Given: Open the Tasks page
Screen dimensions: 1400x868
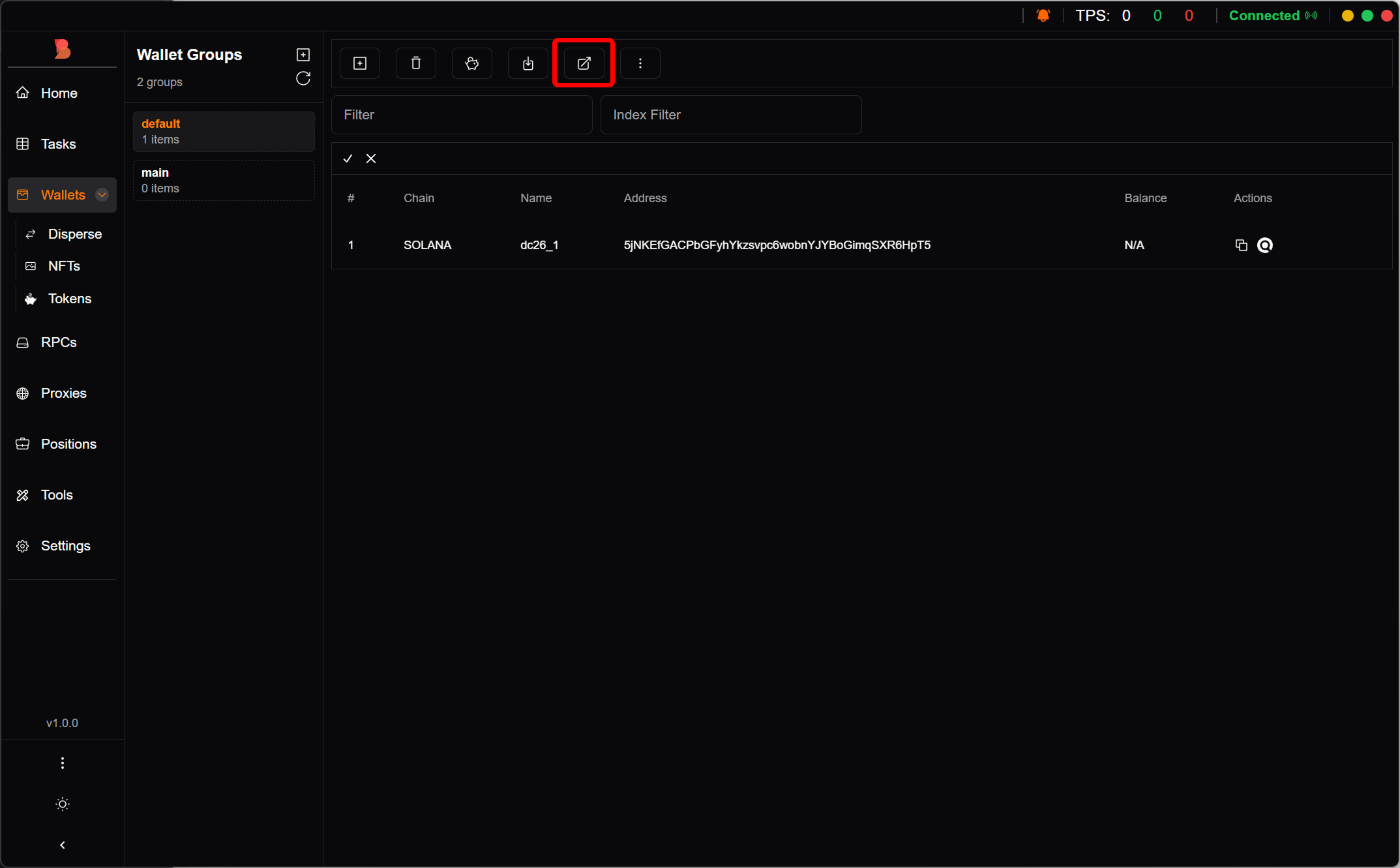Looking at the screenshot, I should (x=58, y=144).
